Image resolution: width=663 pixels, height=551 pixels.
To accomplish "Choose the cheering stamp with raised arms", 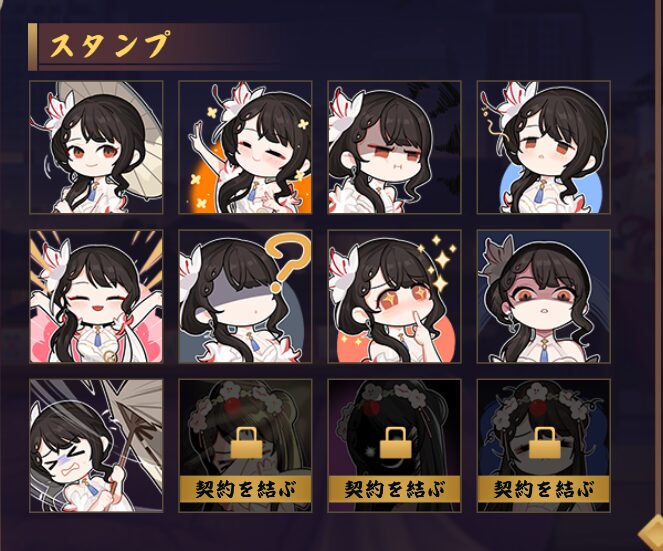I will (x=96, y=296).
